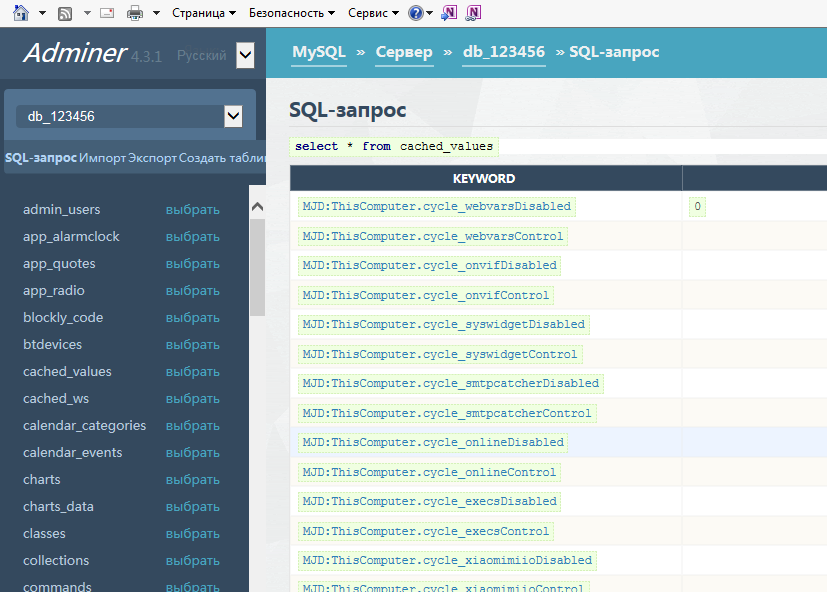Expand the db_123456 database dropdown
This screenshot has width=827, height=592.
coord(233,116)
